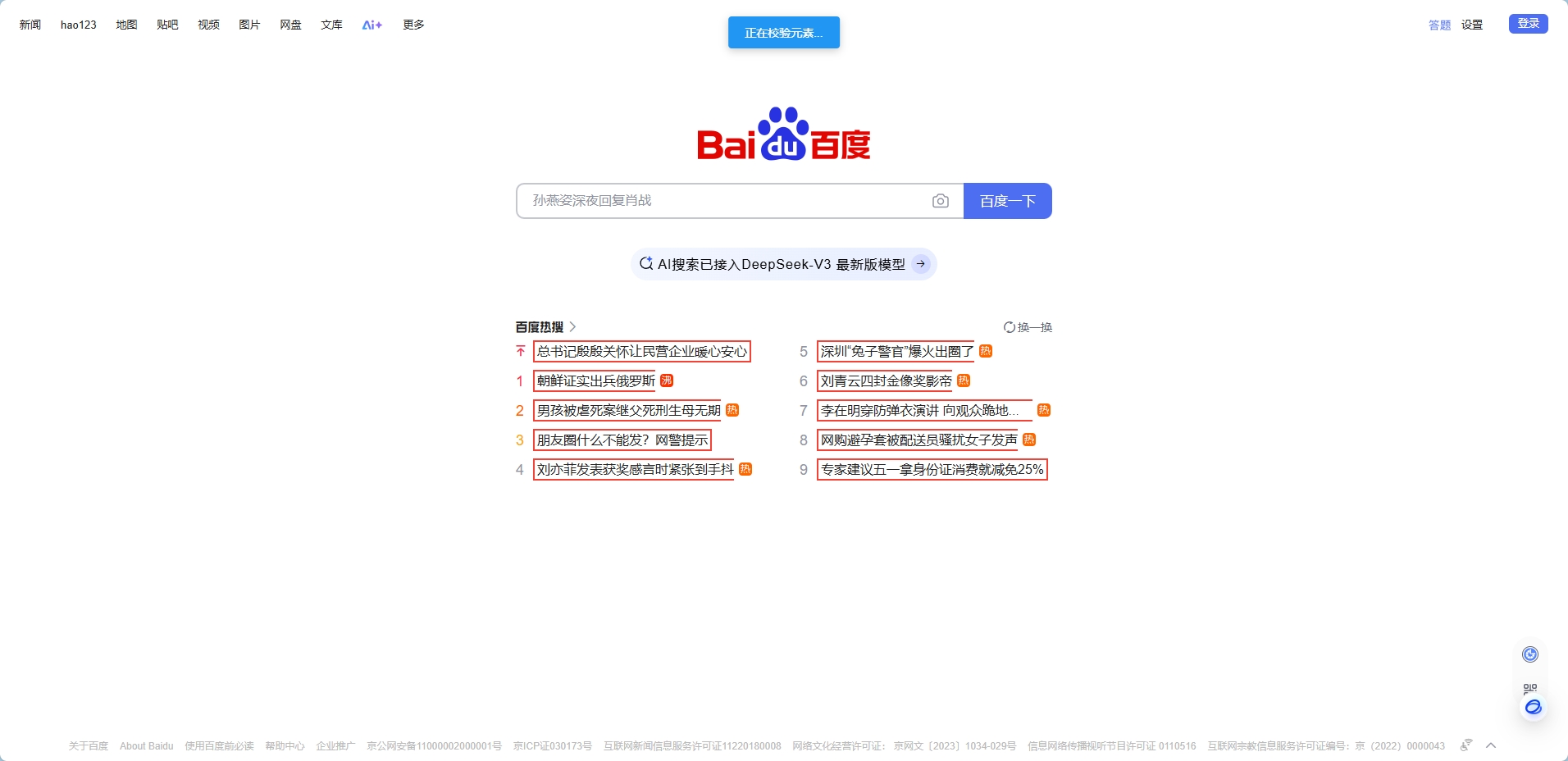Open hot item 总书记殷殷关怀让民营企业暖心安心
1568x761 pixels.
coord(642,351)
